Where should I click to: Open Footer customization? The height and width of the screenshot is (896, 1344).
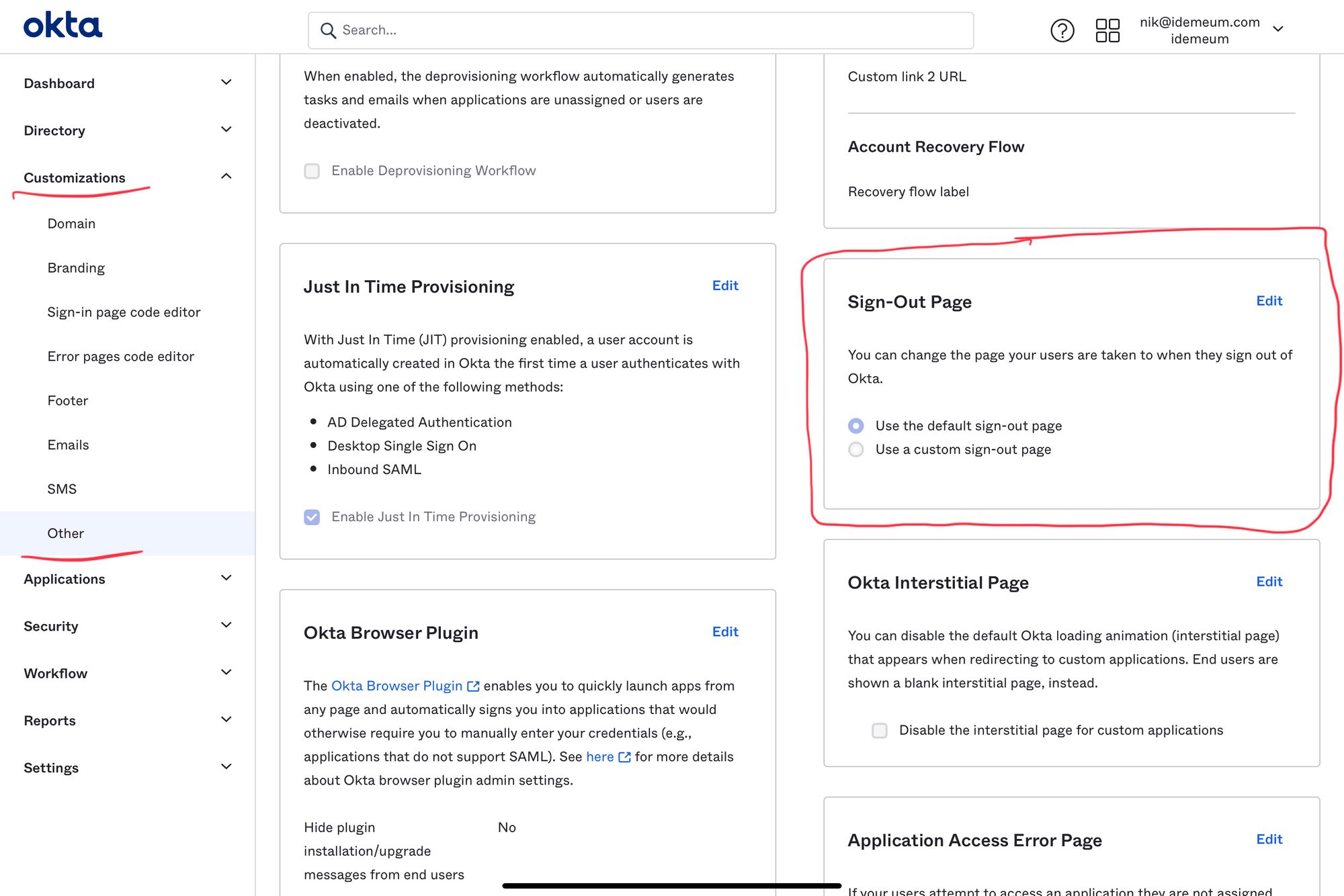pyautogui.click(x=68, y=401)
